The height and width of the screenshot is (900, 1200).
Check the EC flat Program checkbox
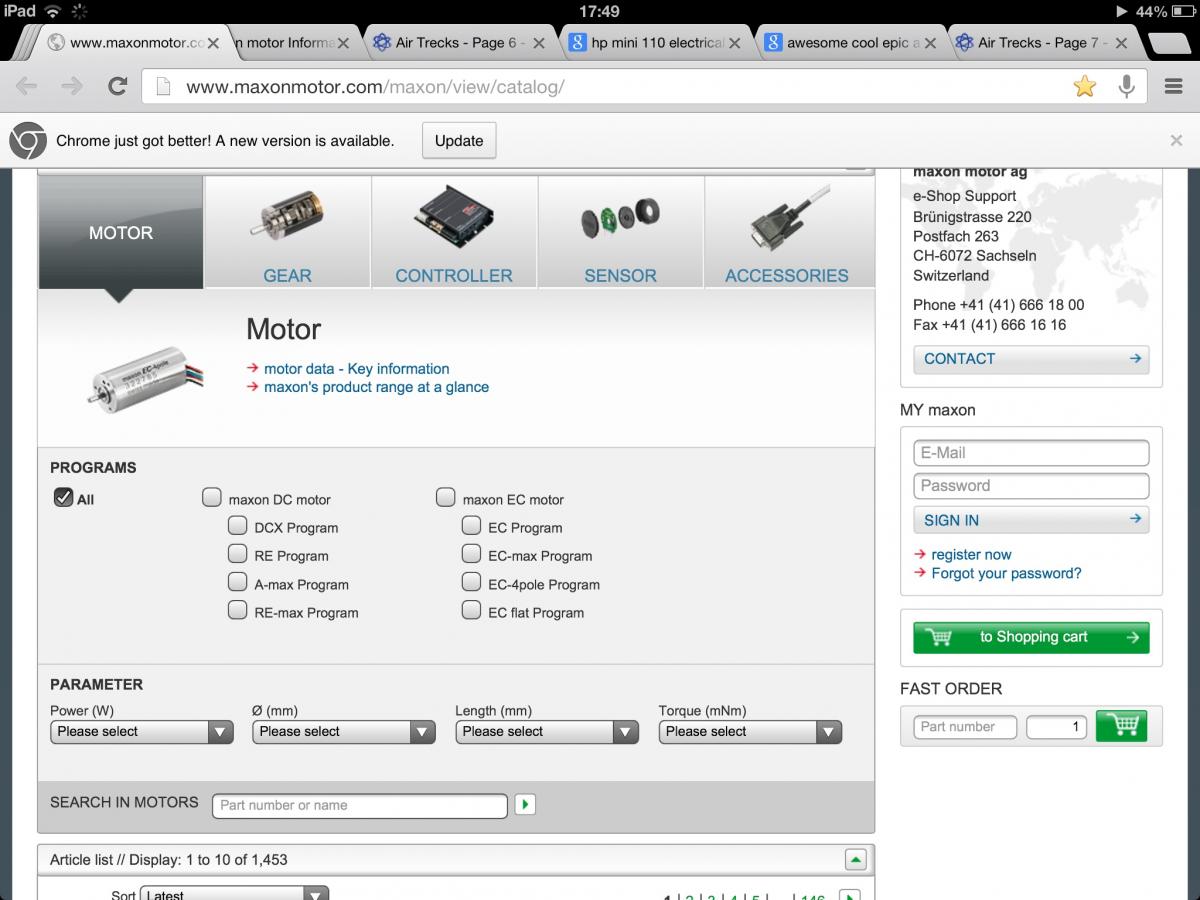tap(471, 611)
